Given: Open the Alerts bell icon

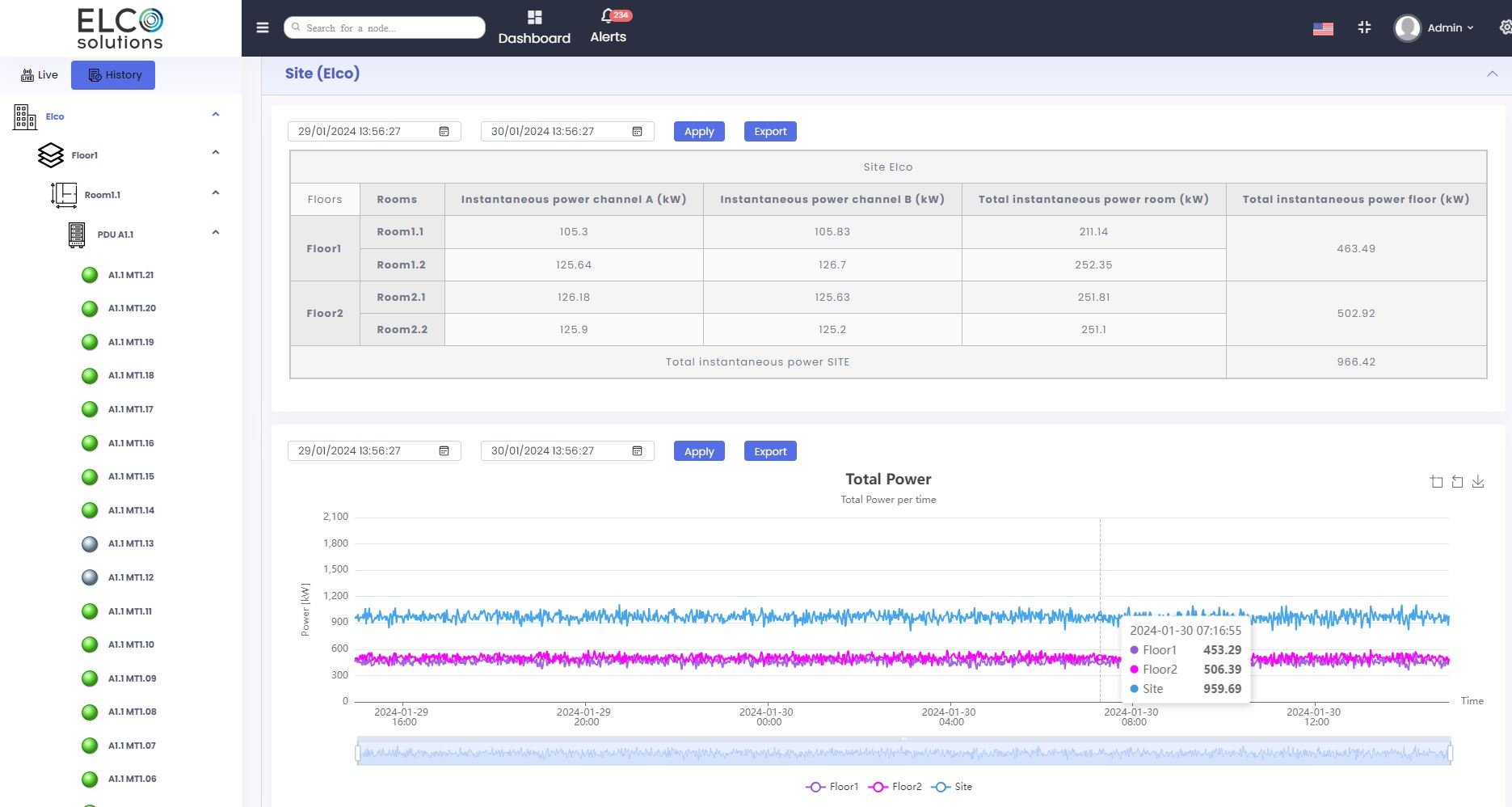Looking at the screenshot, I should 608,17.
